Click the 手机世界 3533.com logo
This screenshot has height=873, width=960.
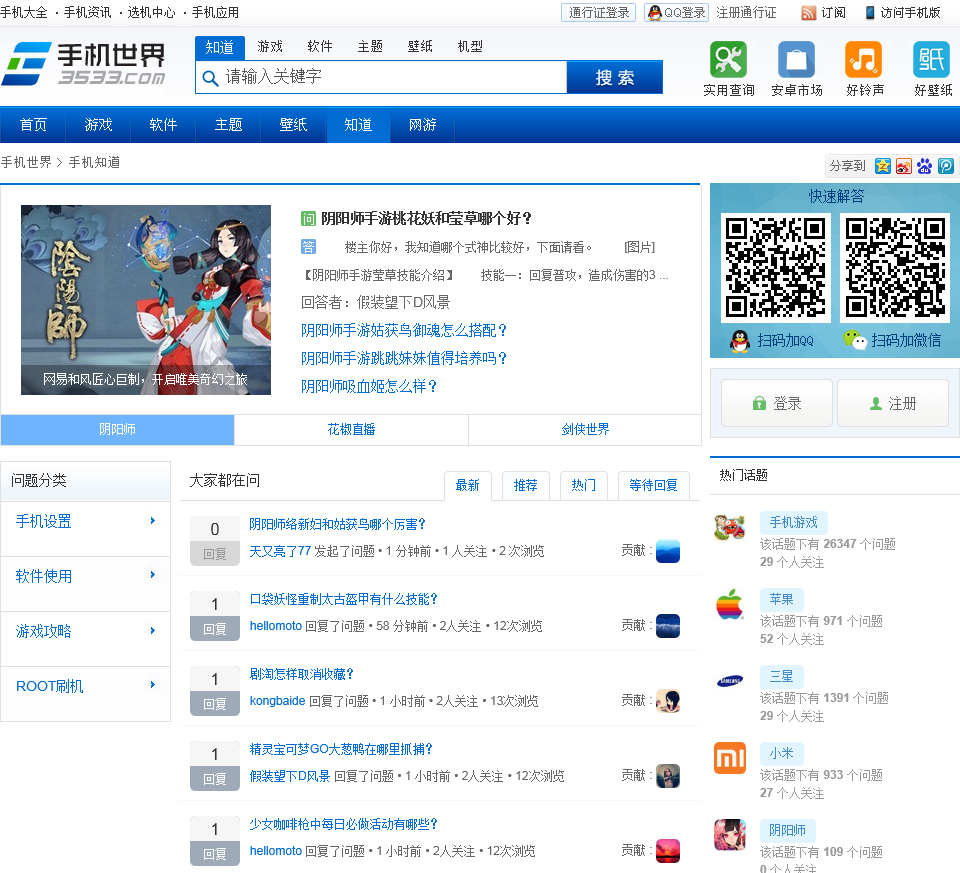(x=84, y=63)
